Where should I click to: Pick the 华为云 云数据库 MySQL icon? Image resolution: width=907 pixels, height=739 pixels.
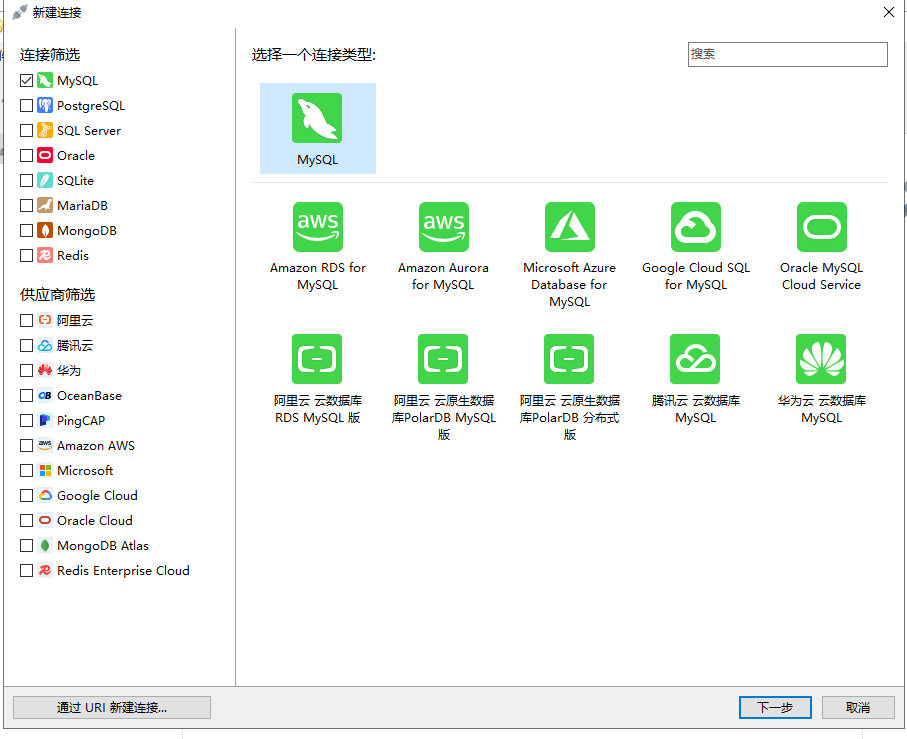click(821, 359)
